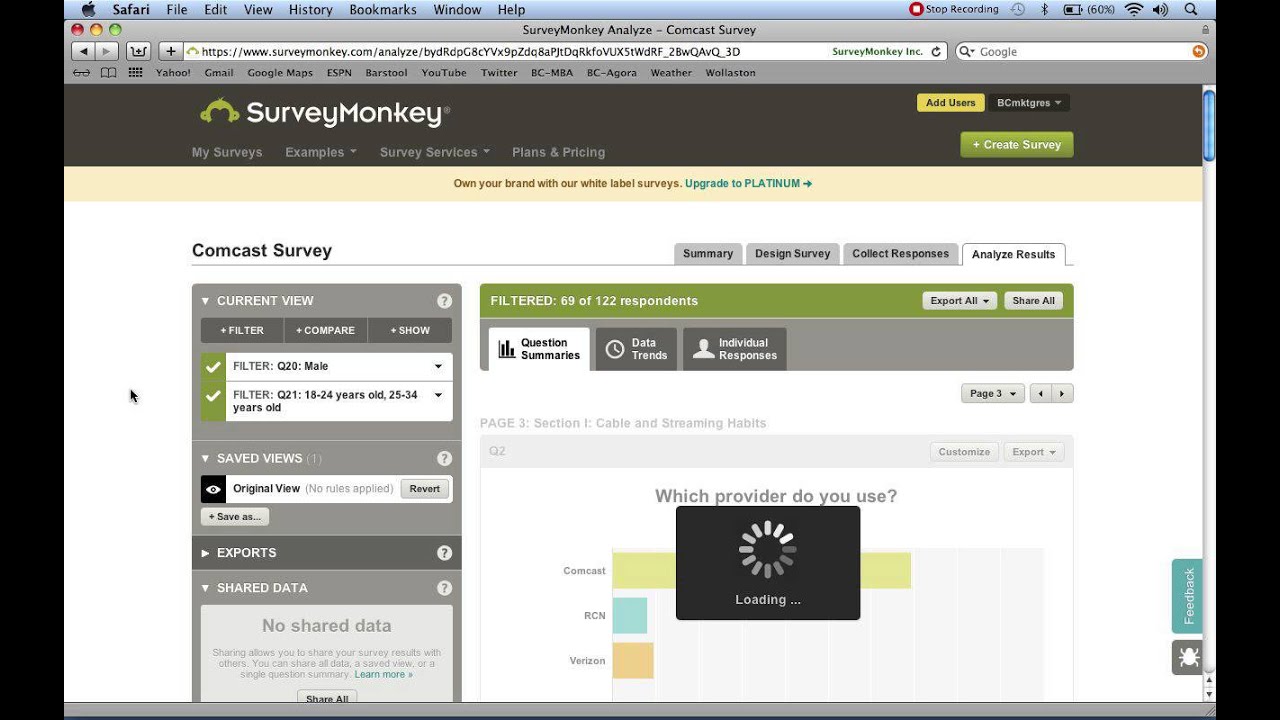The image size is (1280, 720).
Task: Open help for Shared Data panel
Action: (444, 588)
